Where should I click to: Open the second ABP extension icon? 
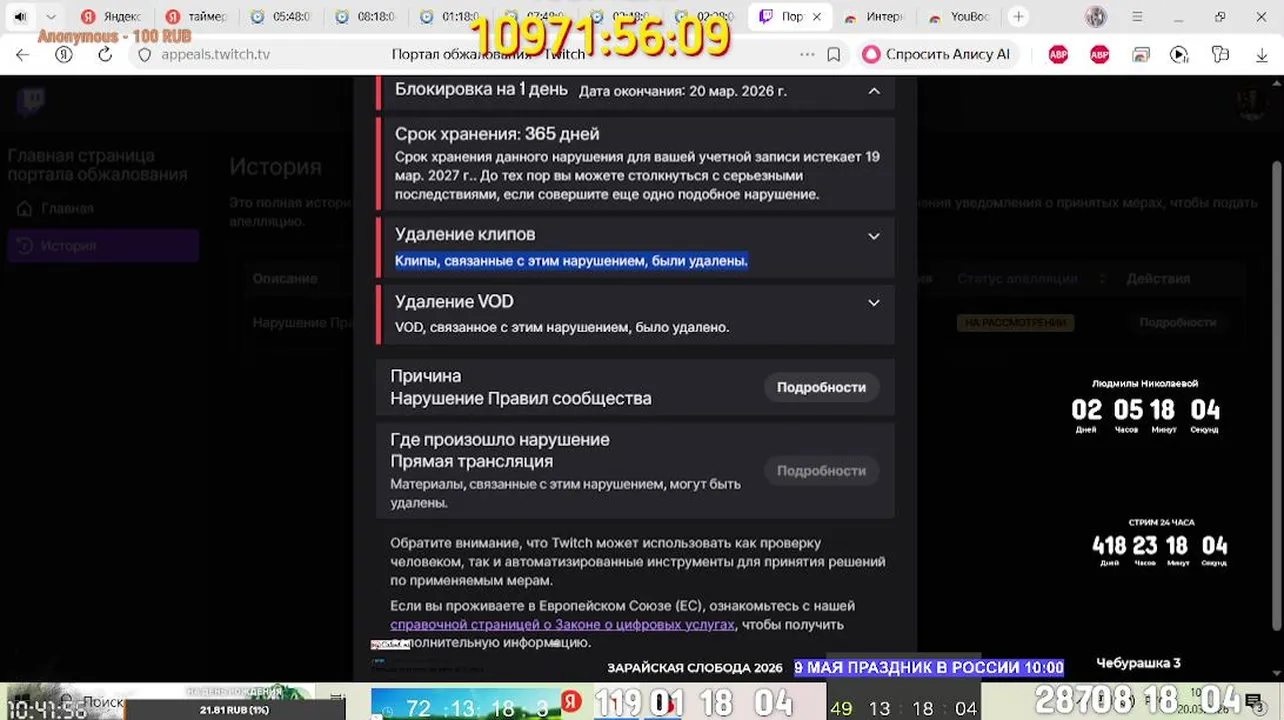(x=1099, y=55)
